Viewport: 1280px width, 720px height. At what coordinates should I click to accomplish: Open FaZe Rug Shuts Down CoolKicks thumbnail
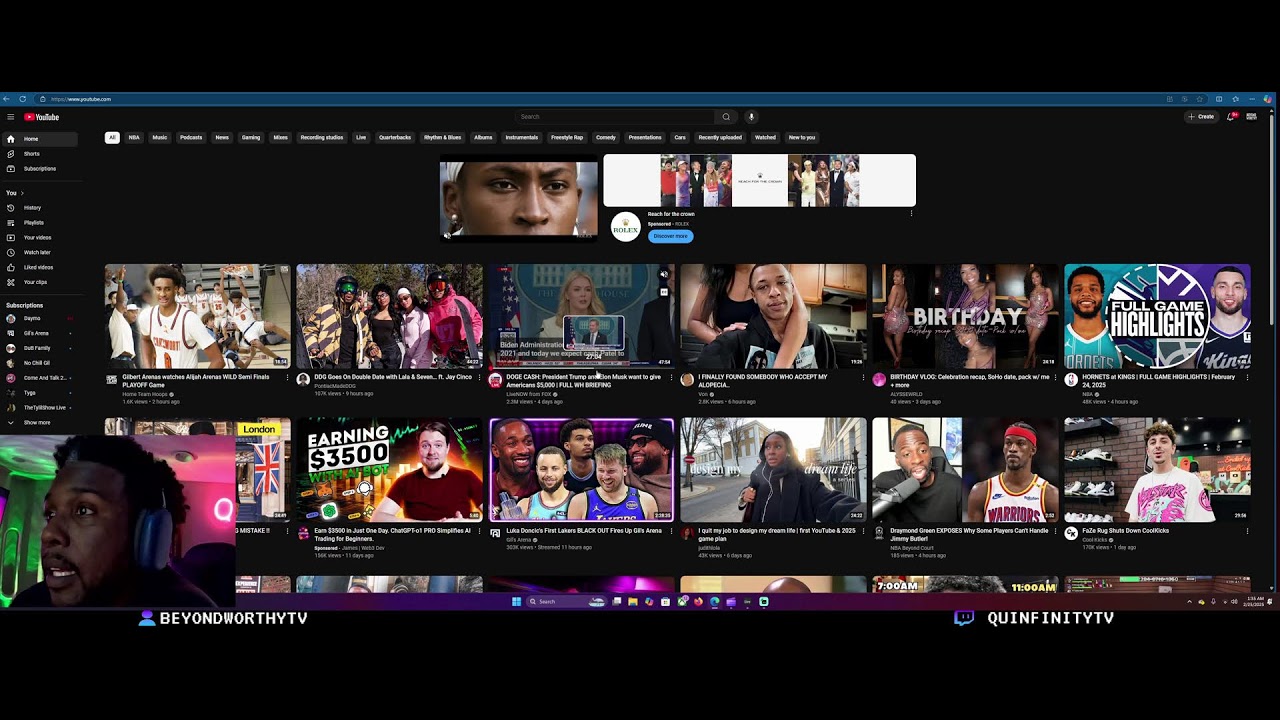pyautogui.click(x=1157, y=470)
